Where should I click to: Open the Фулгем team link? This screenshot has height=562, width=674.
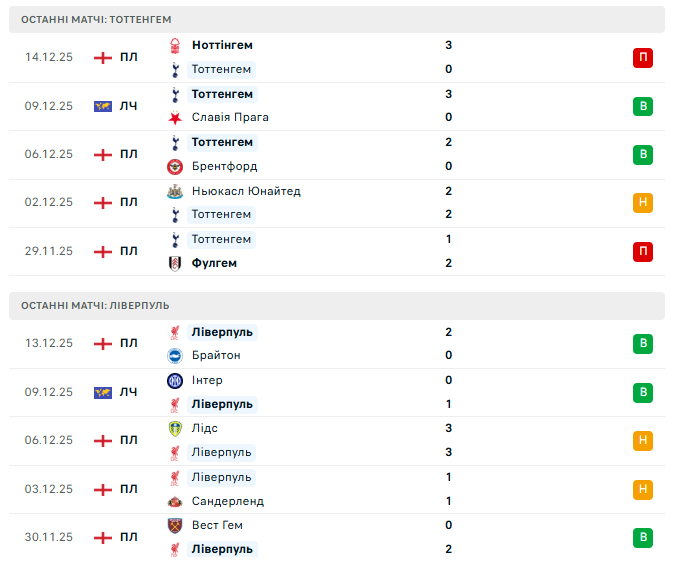pos(214,263)
